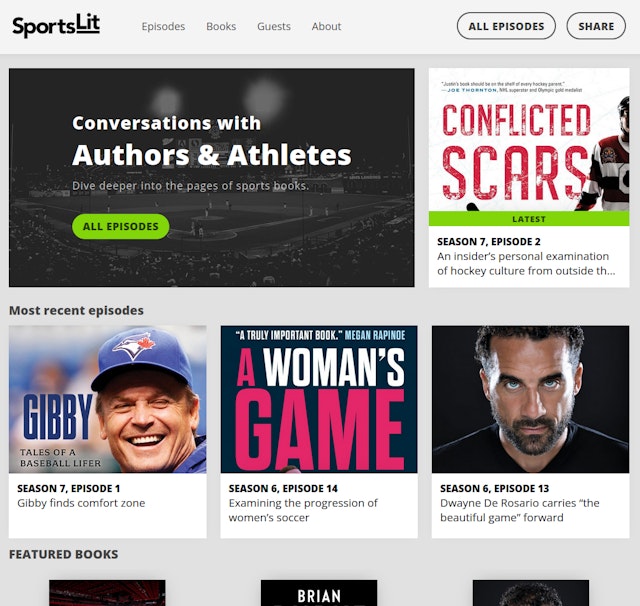Click the 'Gibby finds comfort zone' description
The width and height of the screenshot is (640, 606).
click(x=81, y=503)
